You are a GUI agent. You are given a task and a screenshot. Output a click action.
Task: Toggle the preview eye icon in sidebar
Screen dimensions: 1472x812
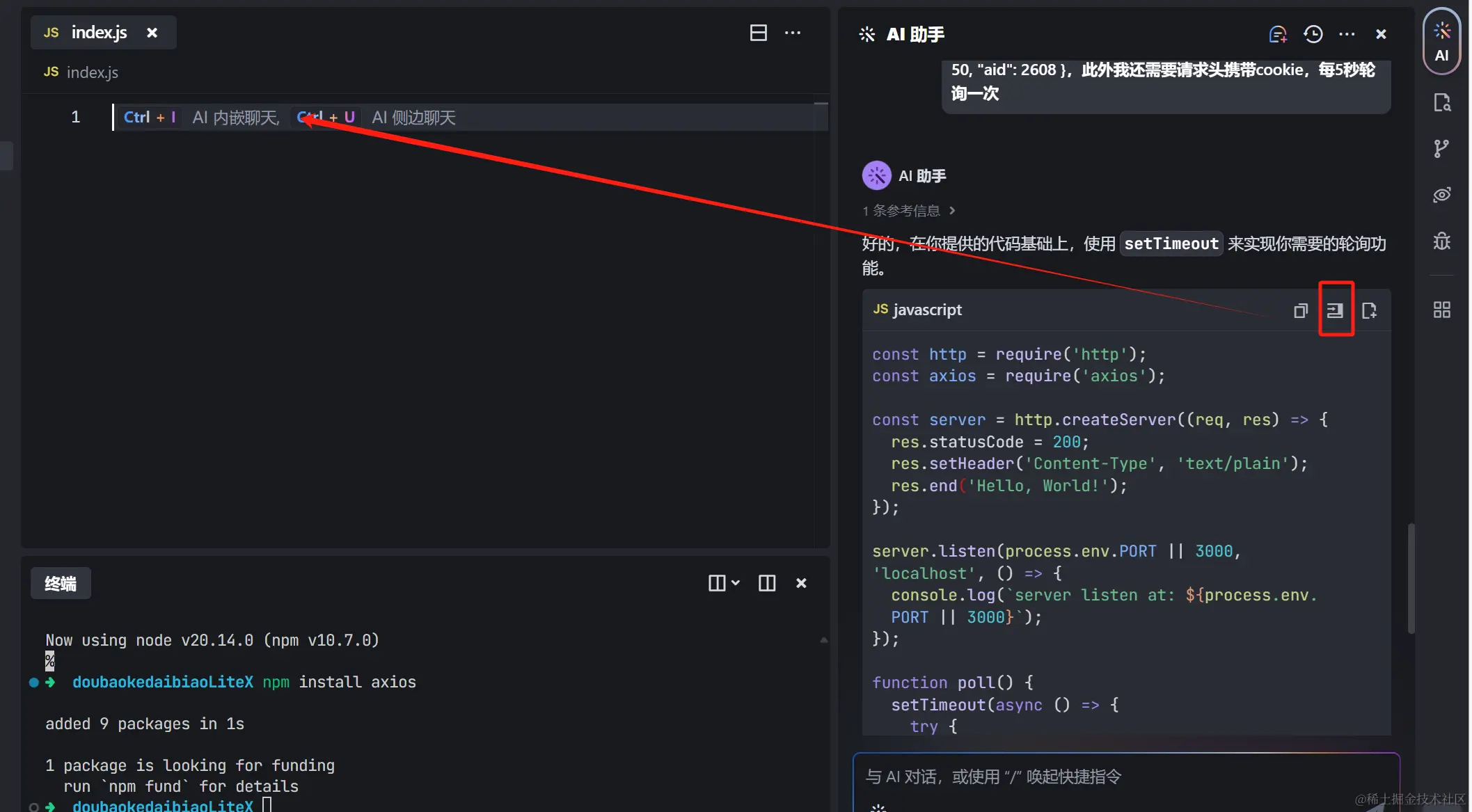(x=1441, y=195)
